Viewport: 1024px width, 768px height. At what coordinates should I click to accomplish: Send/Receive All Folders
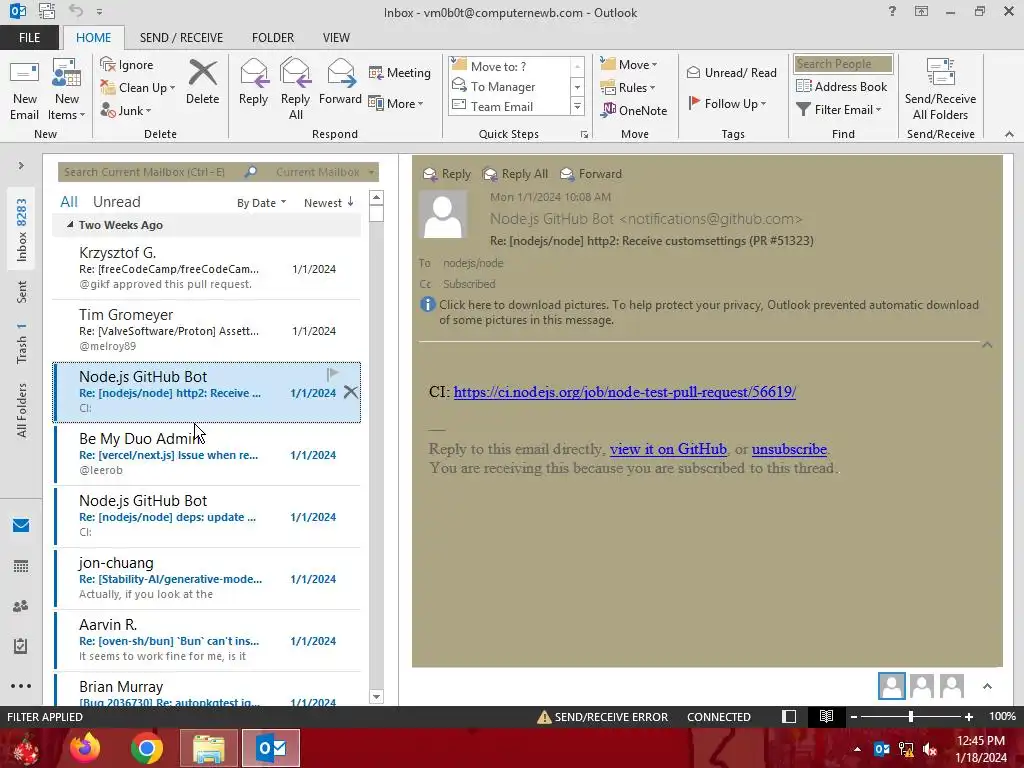tap(940, 90)
